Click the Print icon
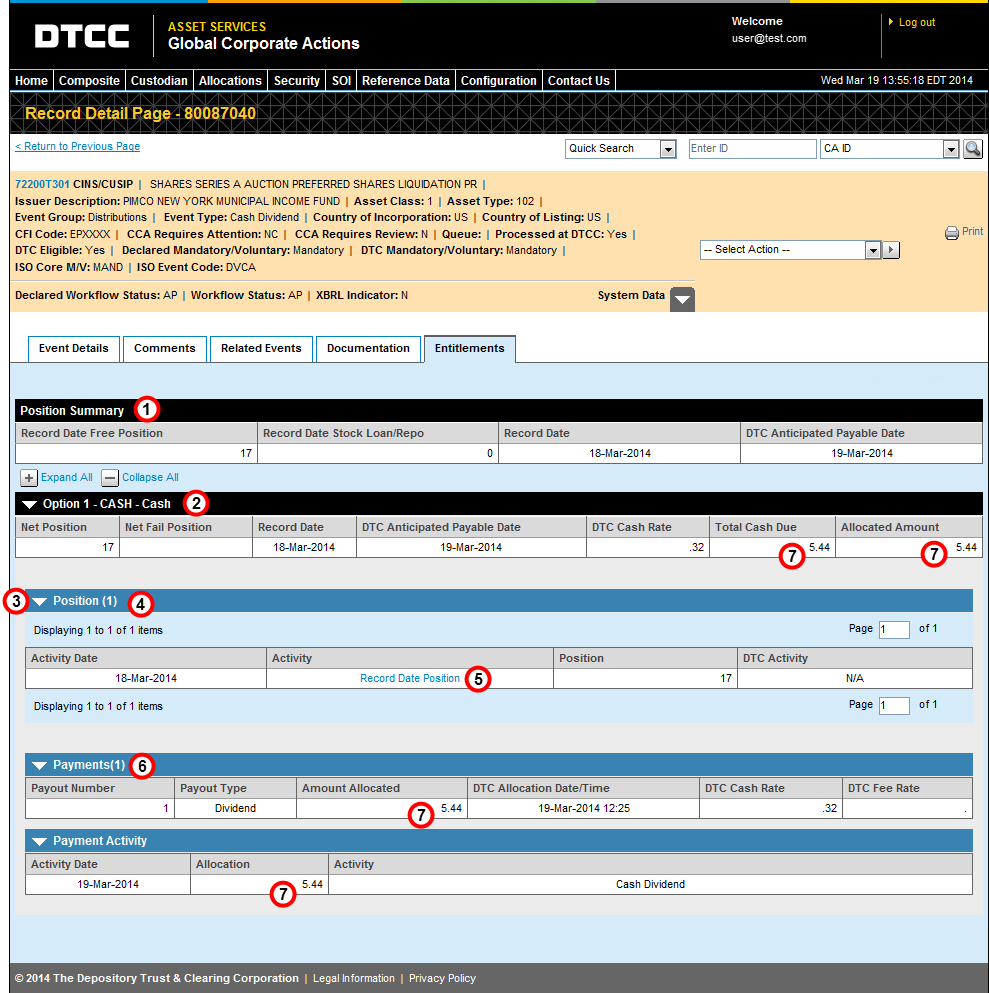The height and width of the screenshot is (993, 989). click(x=951, y=233)
